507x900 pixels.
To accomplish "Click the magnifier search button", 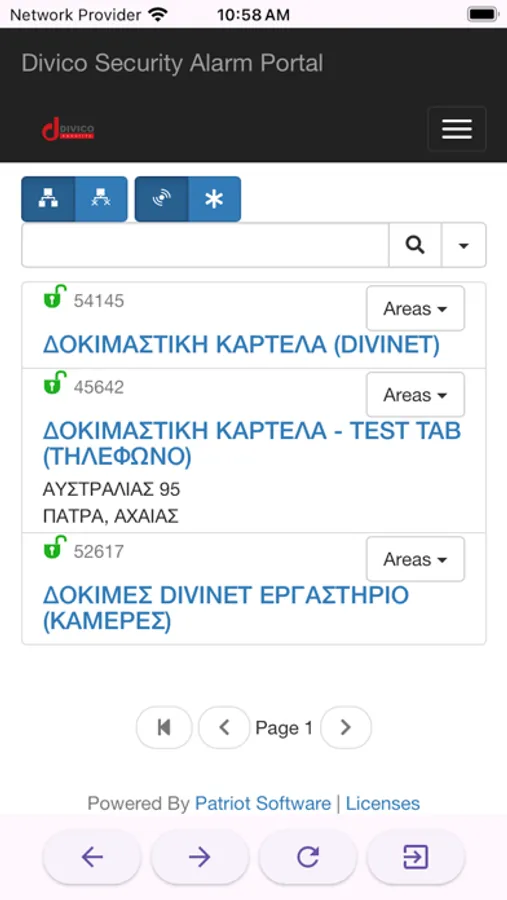I will click(415, 245).
